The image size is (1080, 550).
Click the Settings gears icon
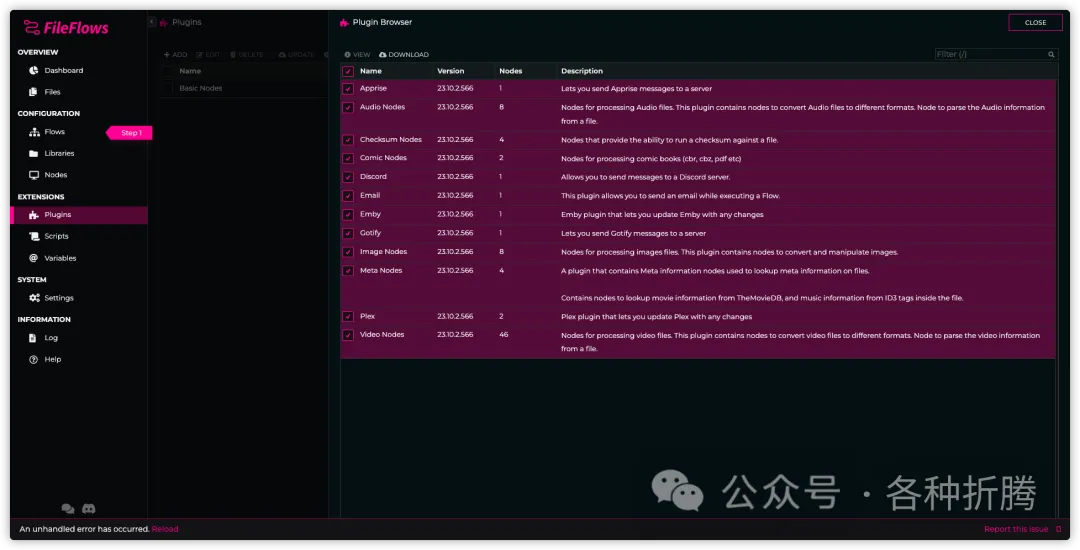pos(34,298)
